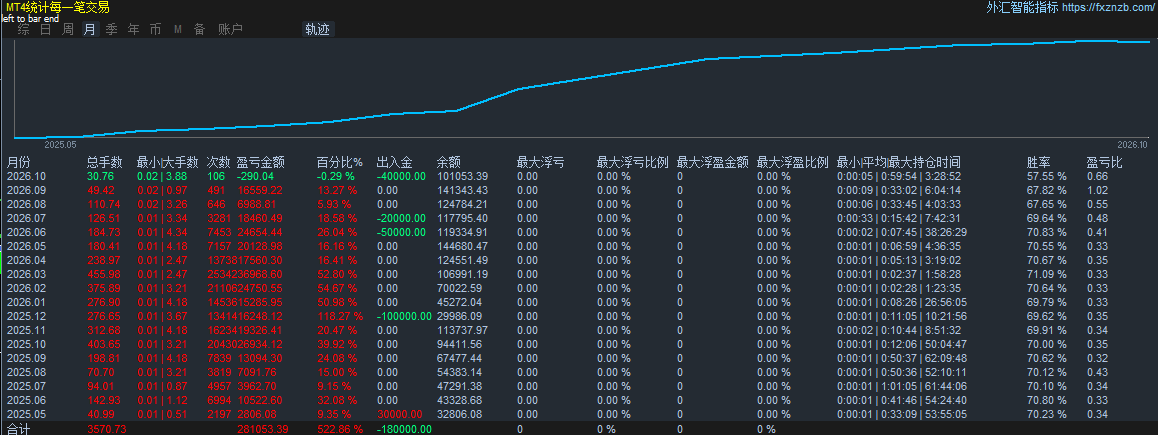This screenshot has height=435, width=1158.
Task: Click the balance value 113737.97
Action: (x=462, y=330)
